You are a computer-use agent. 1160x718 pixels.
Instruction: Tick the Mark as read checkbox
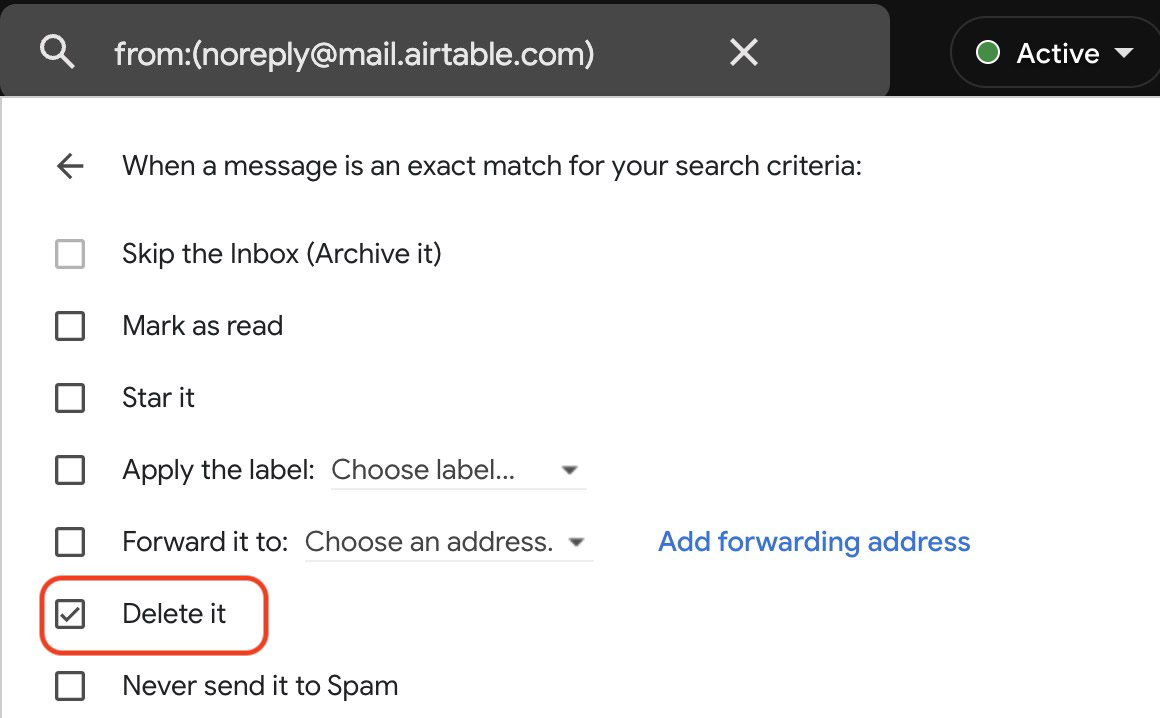[x=70, y=326]
